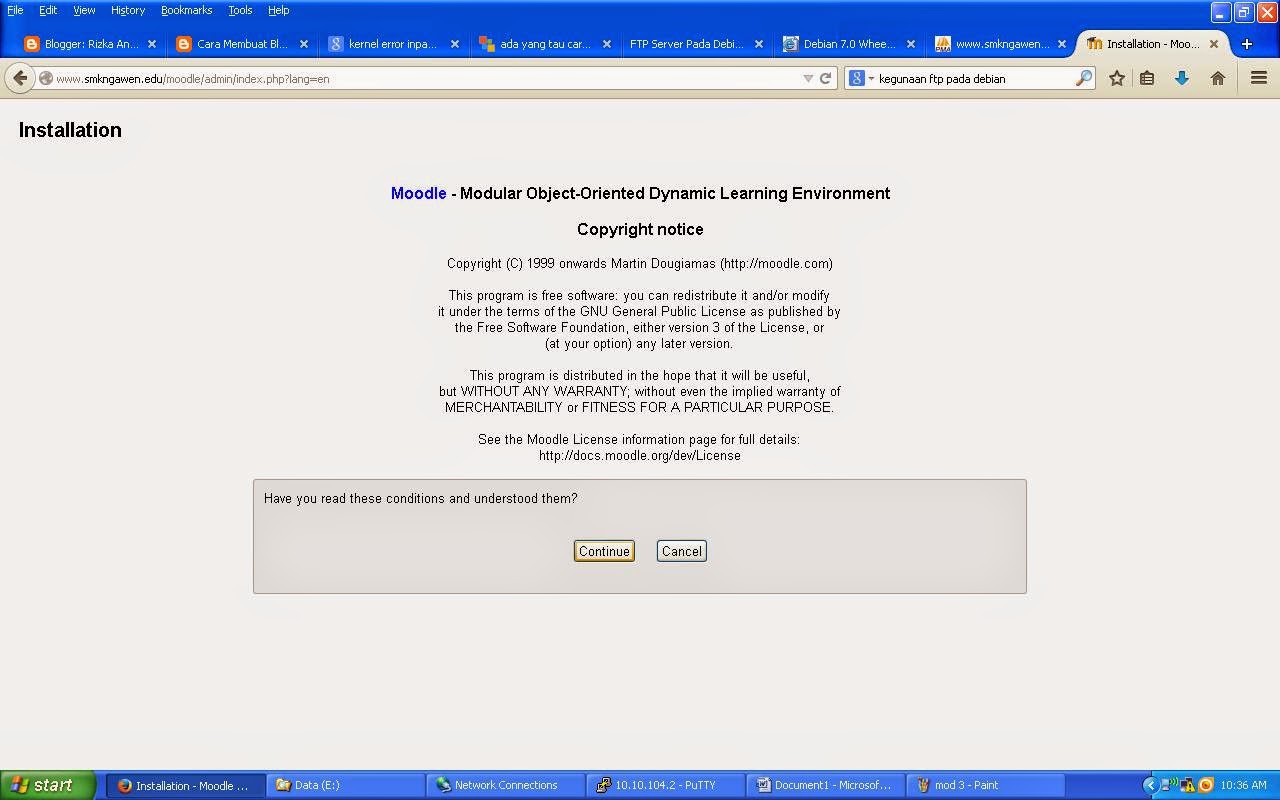Close the Installation - Moo... tab
The height and width of the screenshot is (800, 1280).
1214,44
